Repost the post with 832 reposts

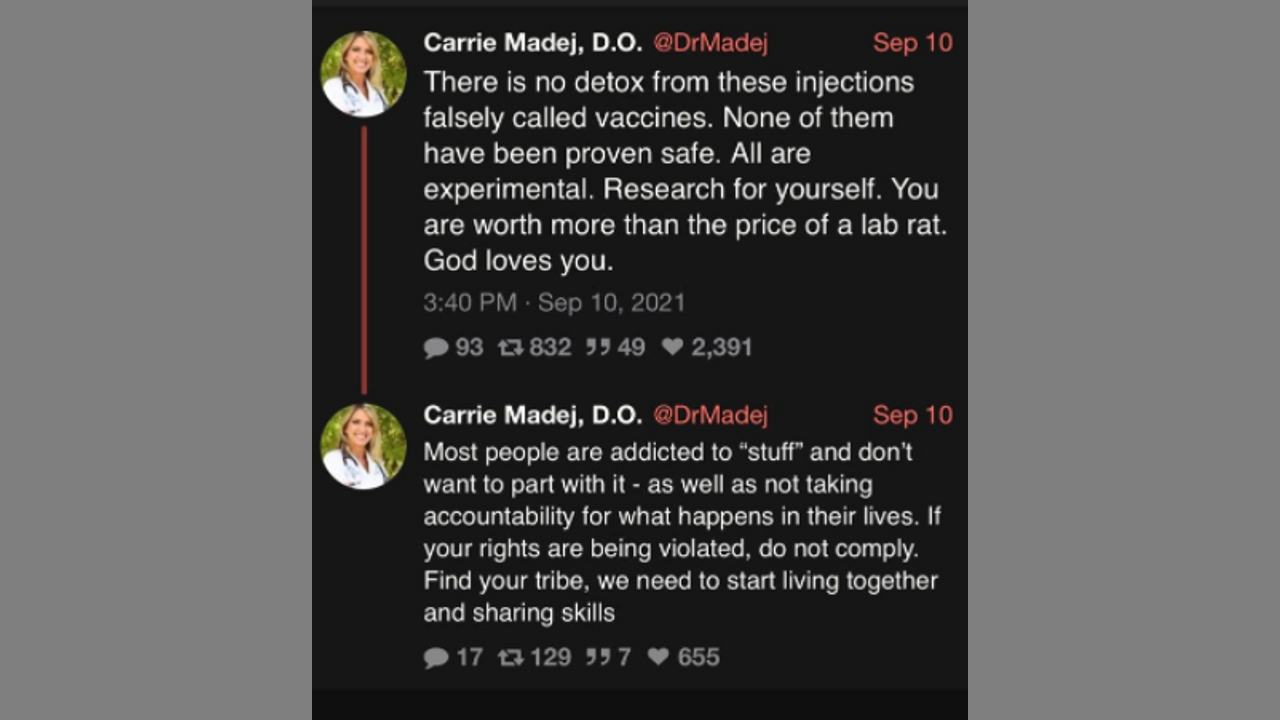(x=511, y=347)
